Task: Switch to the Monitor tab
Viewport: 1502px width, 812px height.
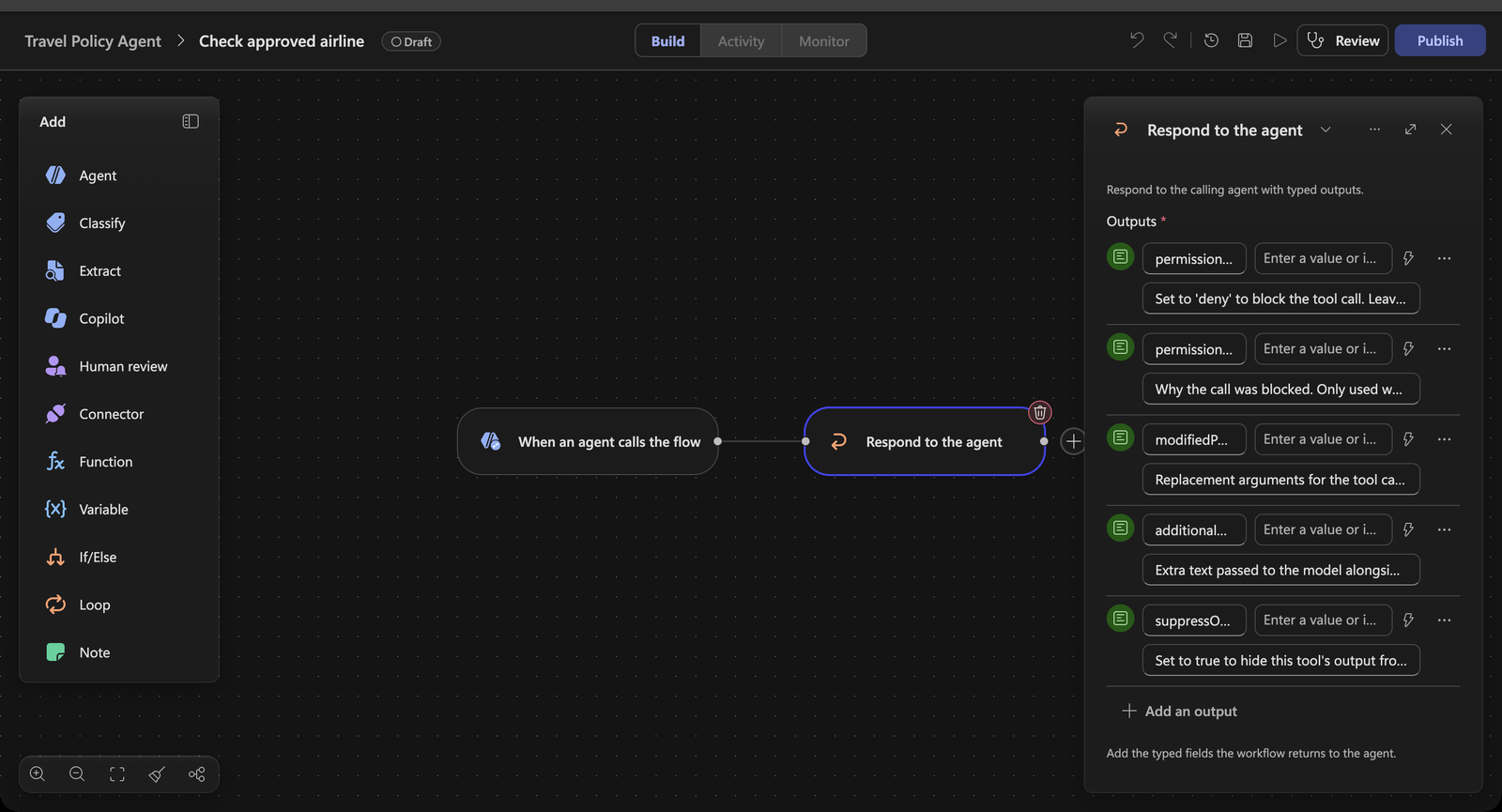Action: (x=823, y=40)
